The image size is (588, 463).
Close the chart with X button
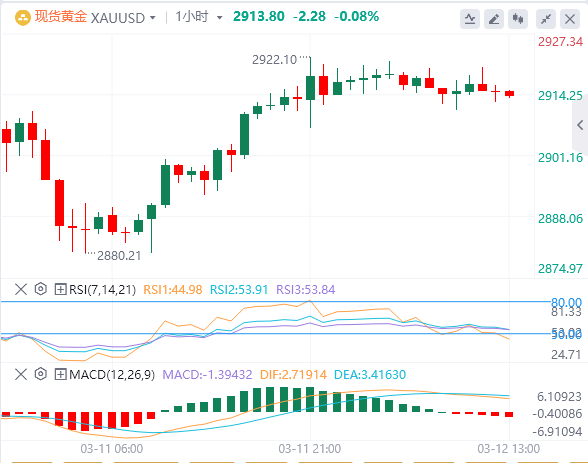(x=570, y=19)
